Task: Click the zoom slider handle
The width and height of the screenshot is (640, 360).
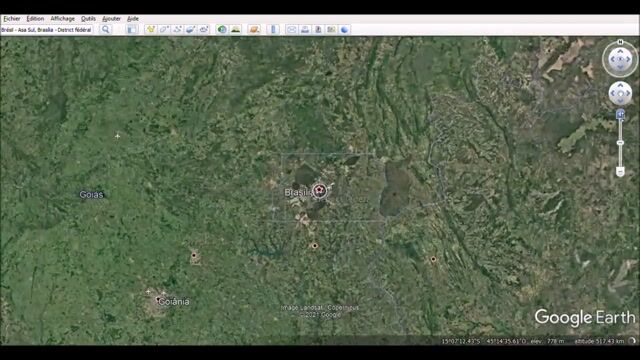Action: tap(620, 143)
